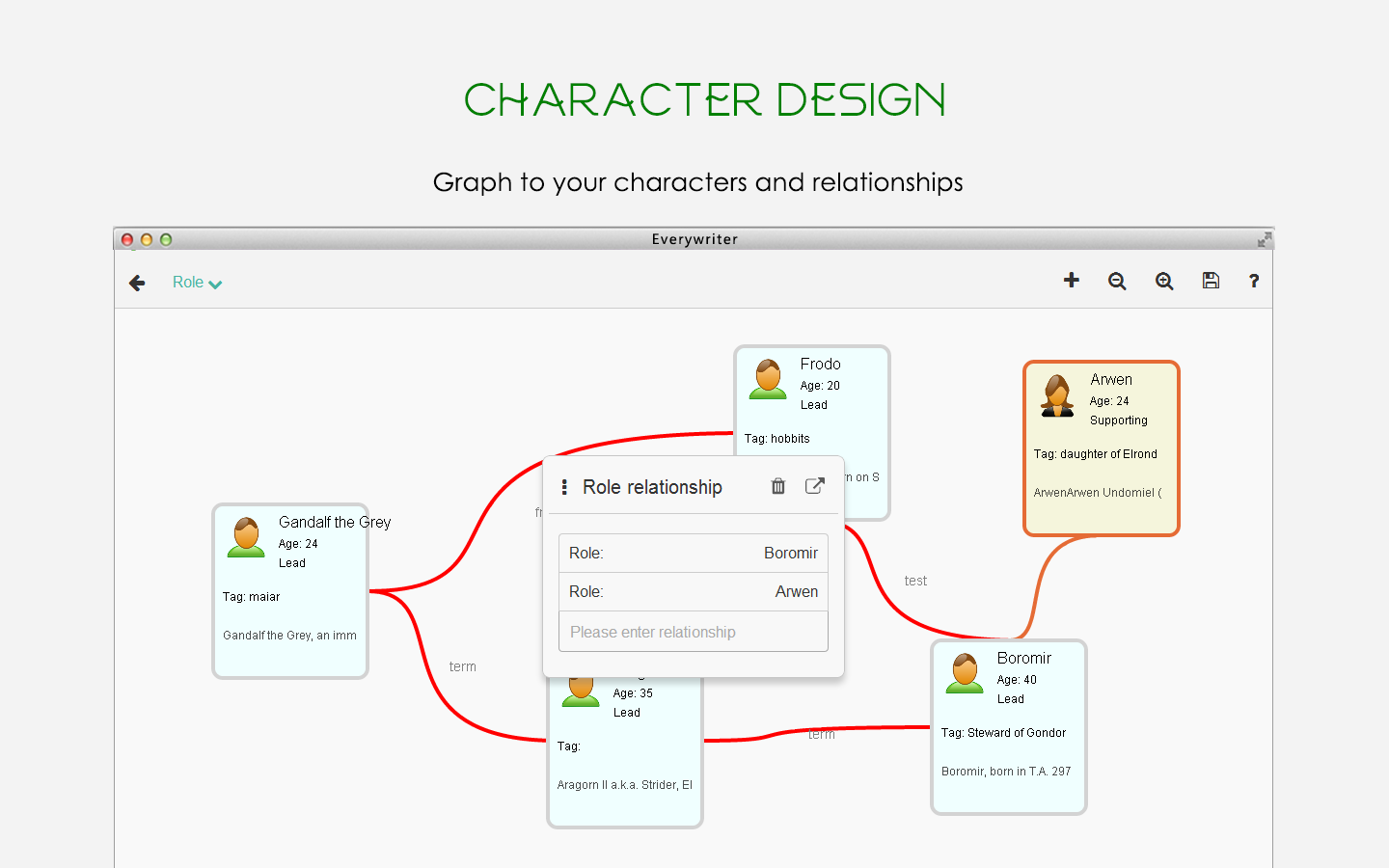Select the Gandalf the Grey character card
This screenshot has height=868, width=1389.
[x=290, y=591]
